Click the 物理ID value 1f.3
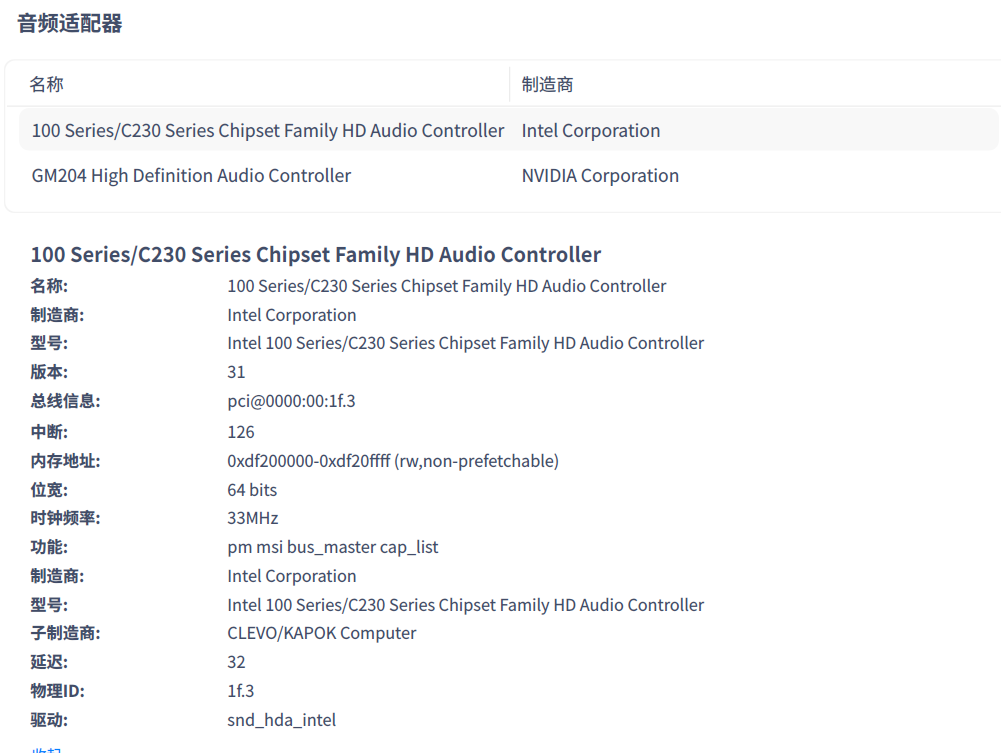This screenshot has height=753, width=1001. [241, 691]
